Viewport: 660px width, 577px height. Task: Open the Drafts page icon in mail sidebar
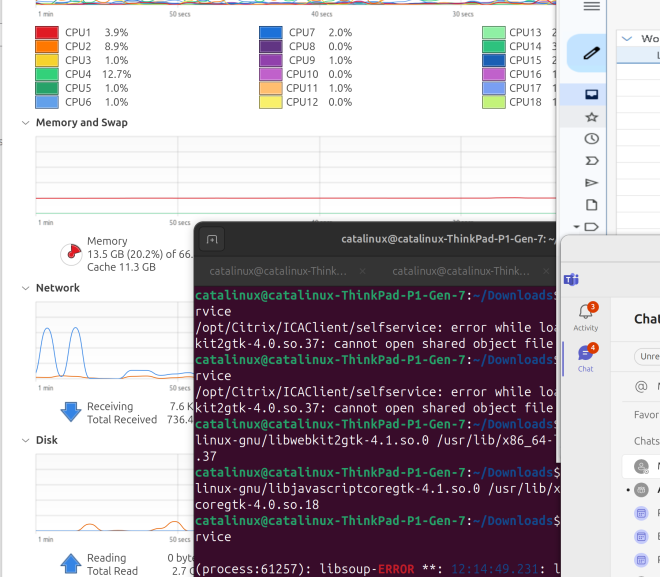(591, 205)
